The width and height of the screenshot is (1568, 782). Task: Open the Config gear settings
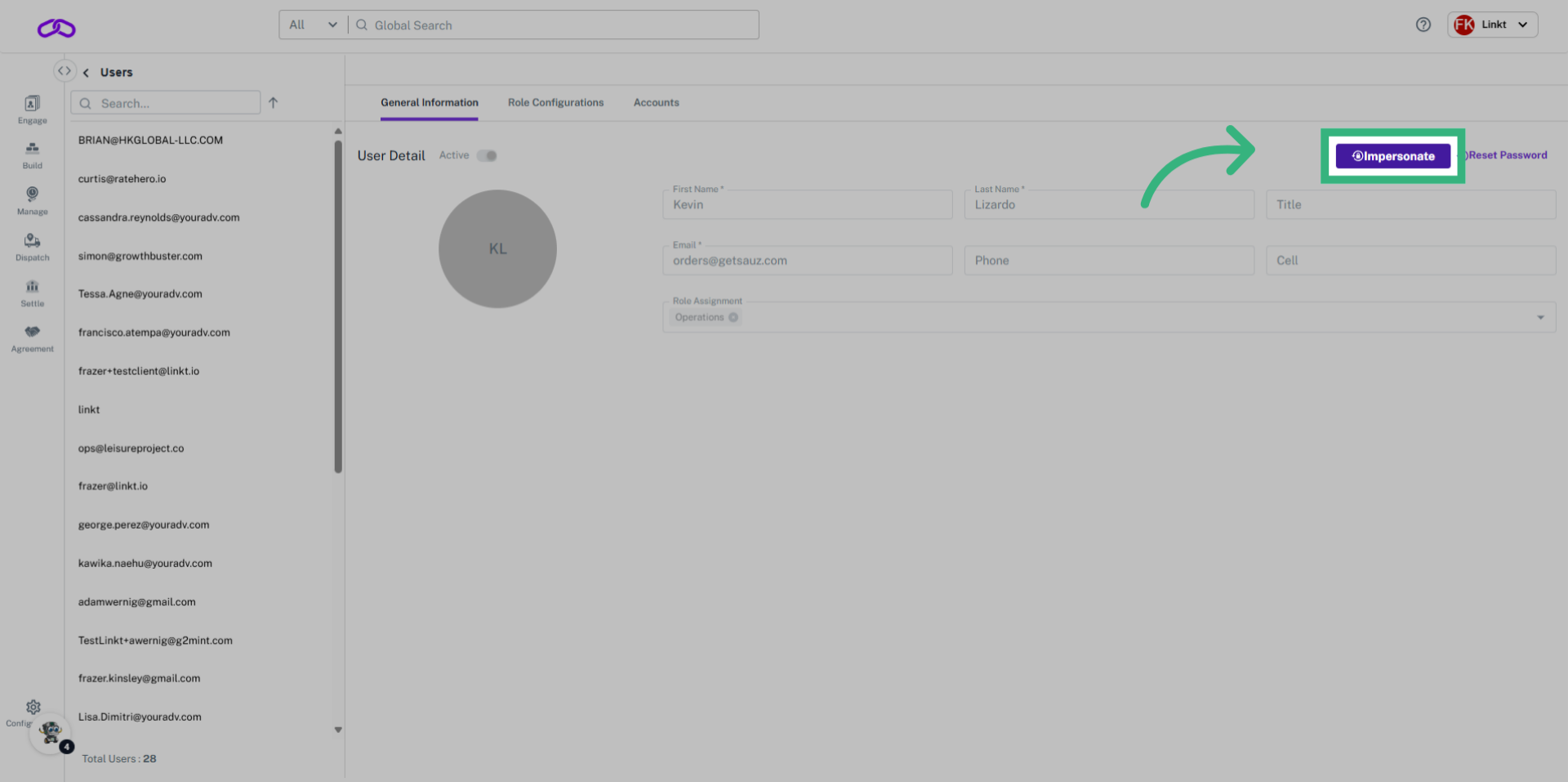(x=33, y=708)
